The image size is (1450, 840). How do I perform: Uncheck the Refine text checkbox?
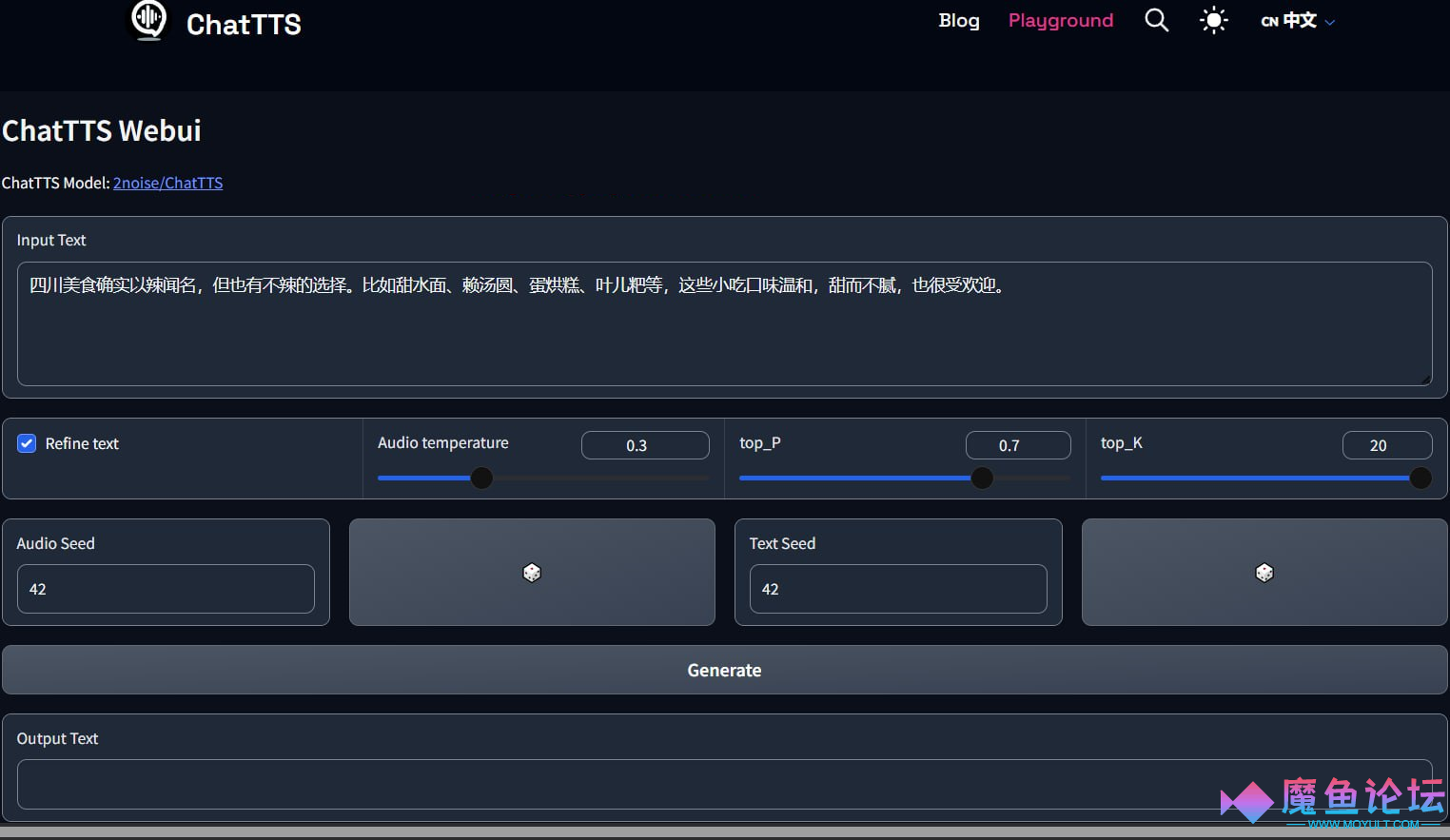27,443
